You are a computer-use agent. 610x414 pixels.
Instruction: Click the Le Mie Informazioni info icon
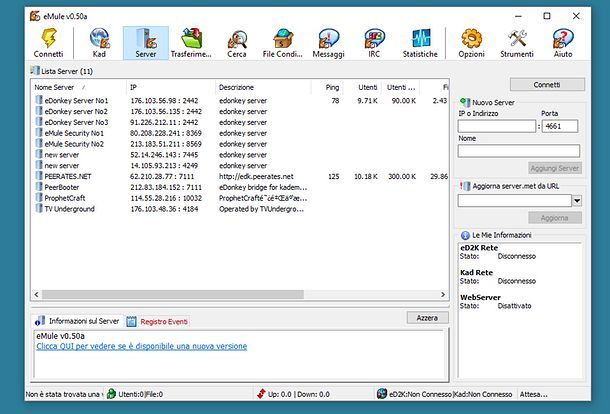click(465, 235)
